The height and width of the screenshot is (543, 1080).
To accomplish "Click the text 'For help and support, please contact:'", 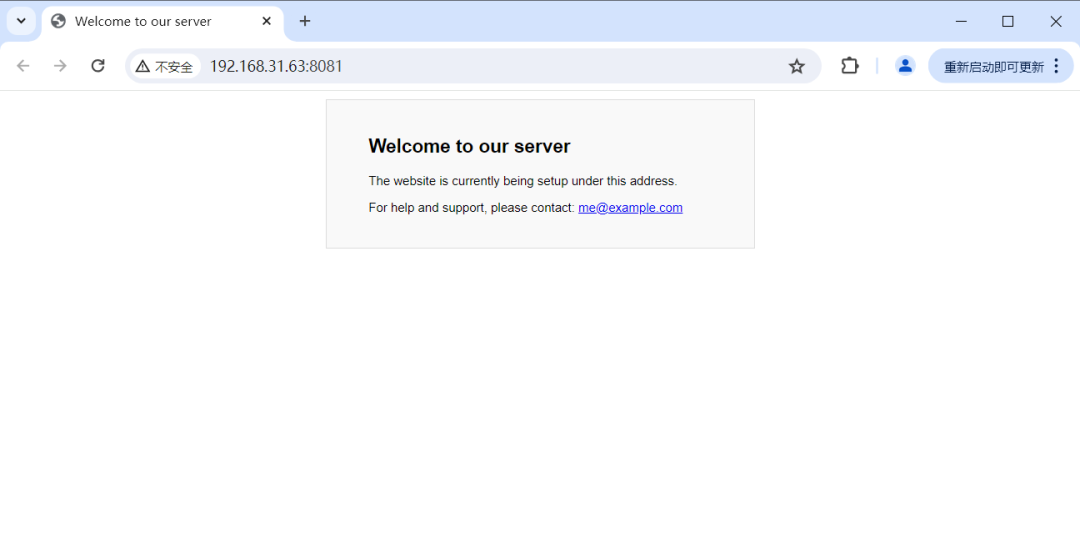I will coord(472,207).
